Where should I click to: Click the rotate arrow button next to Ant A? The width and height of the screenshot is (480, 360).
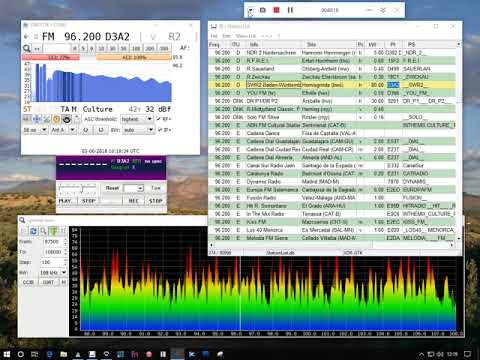pos(86,130)
